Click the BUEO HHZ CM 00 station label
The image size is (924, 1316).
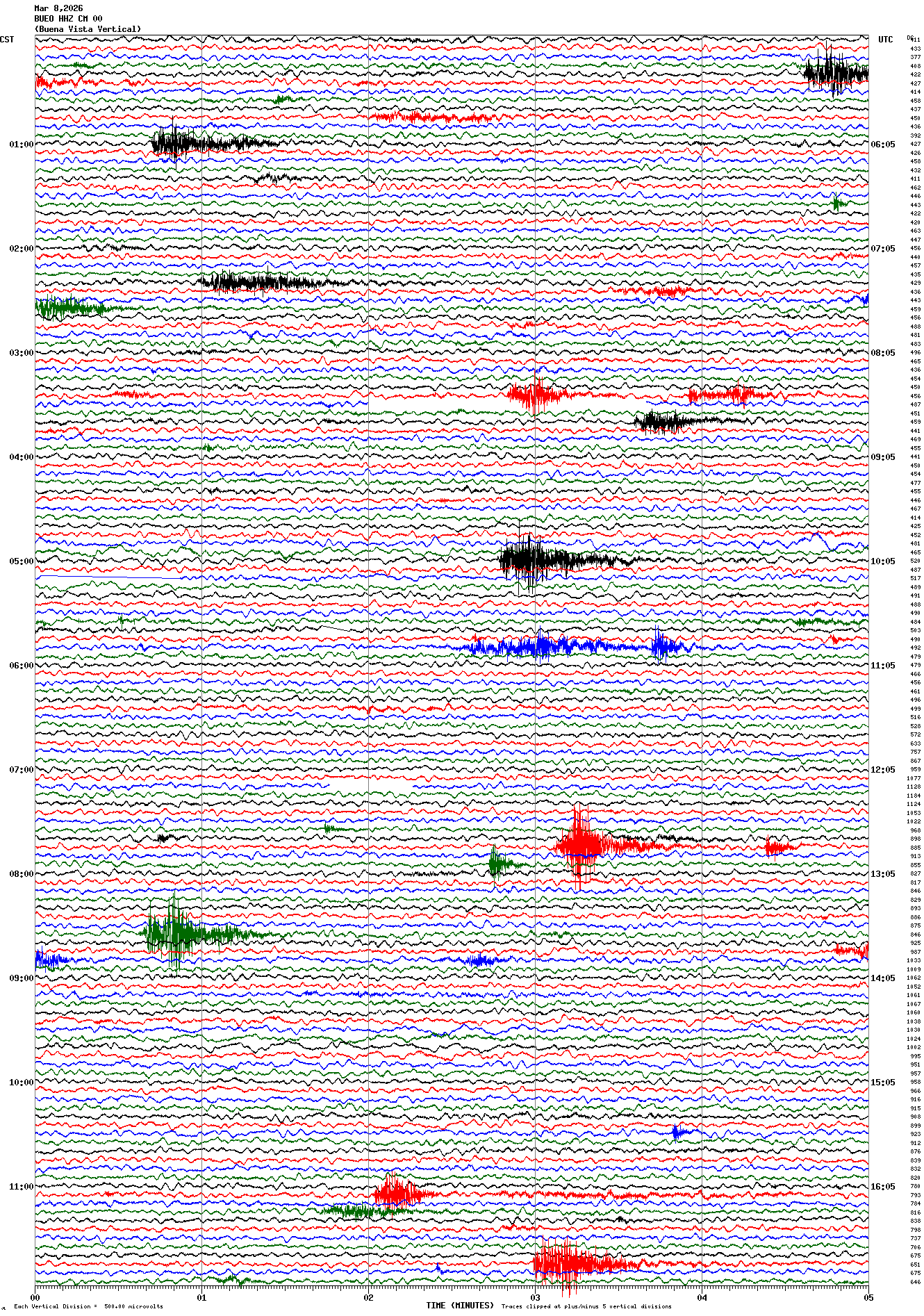[x=68, y=19]
